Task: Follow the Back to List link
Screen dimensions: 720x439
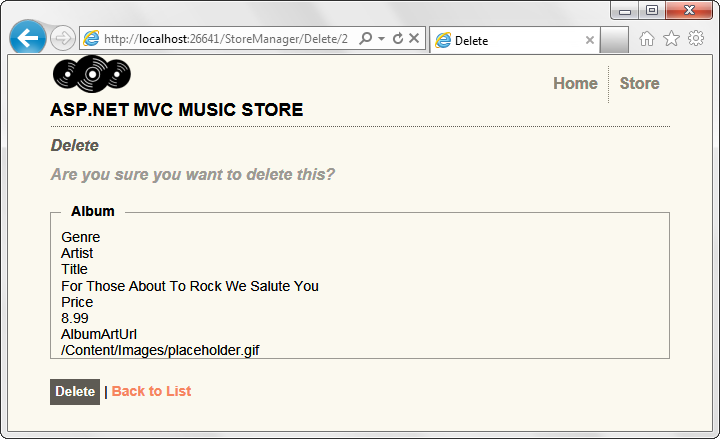Action: [x=151, y=391]
